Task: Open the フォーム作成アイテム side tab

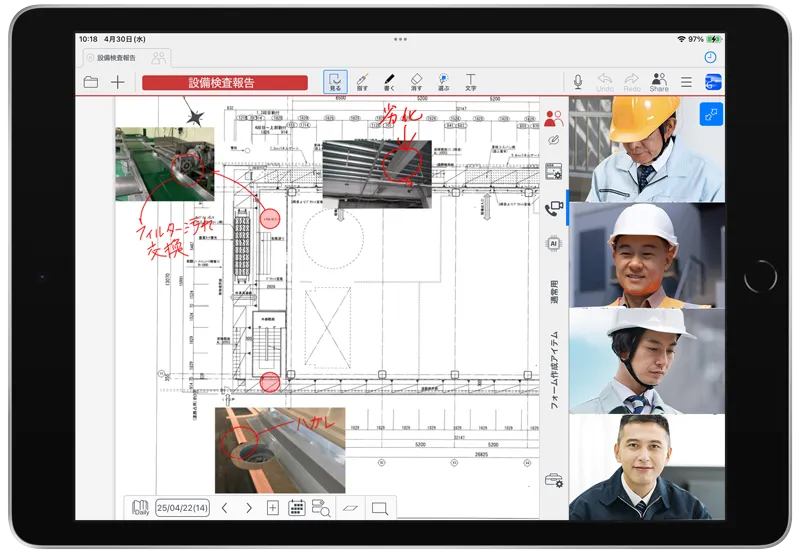Action: pyautogui.click(x=554, y=365)
